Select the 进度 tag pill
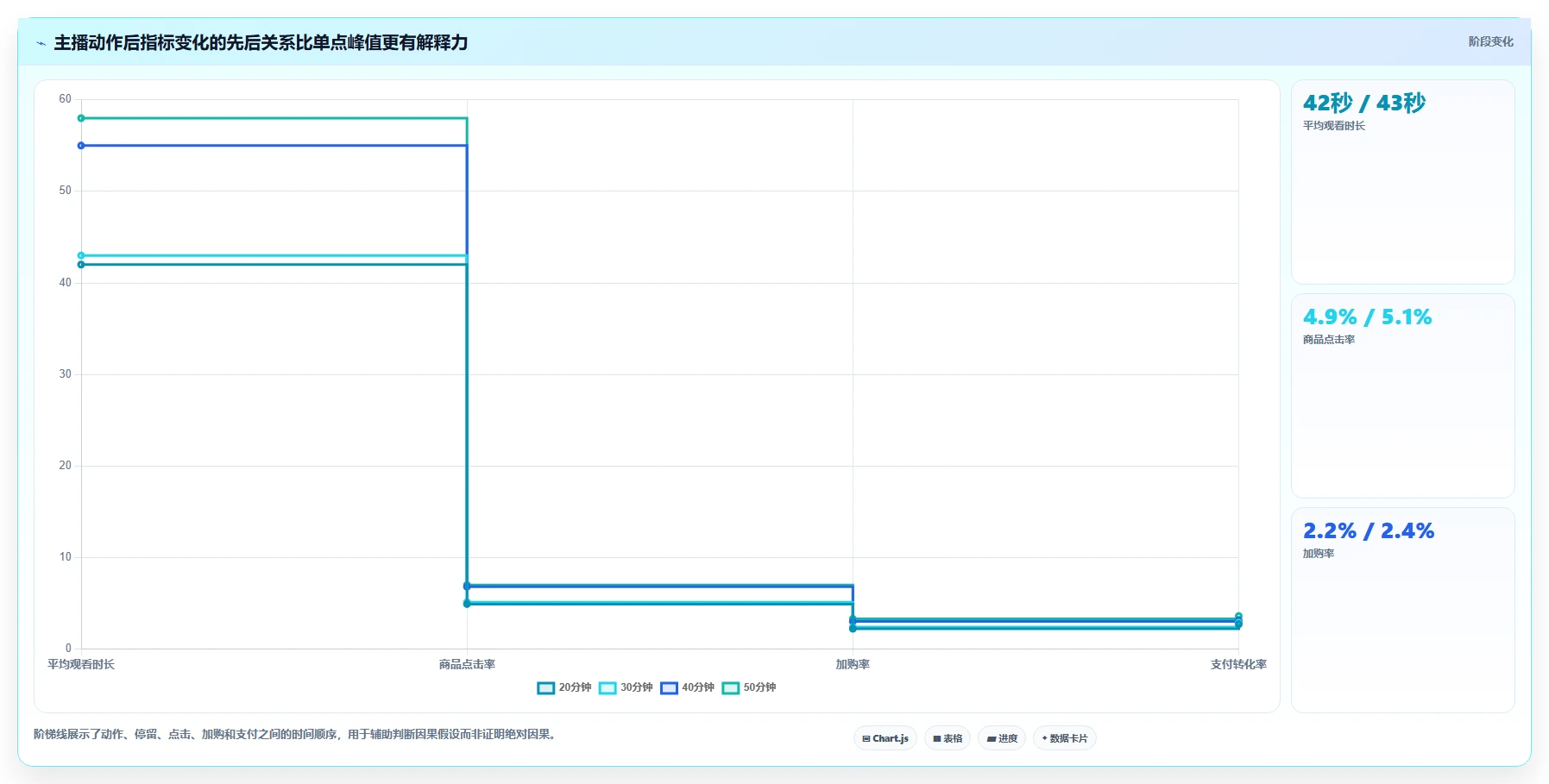Screen dimensions: 1549x784 (1002, 738)
